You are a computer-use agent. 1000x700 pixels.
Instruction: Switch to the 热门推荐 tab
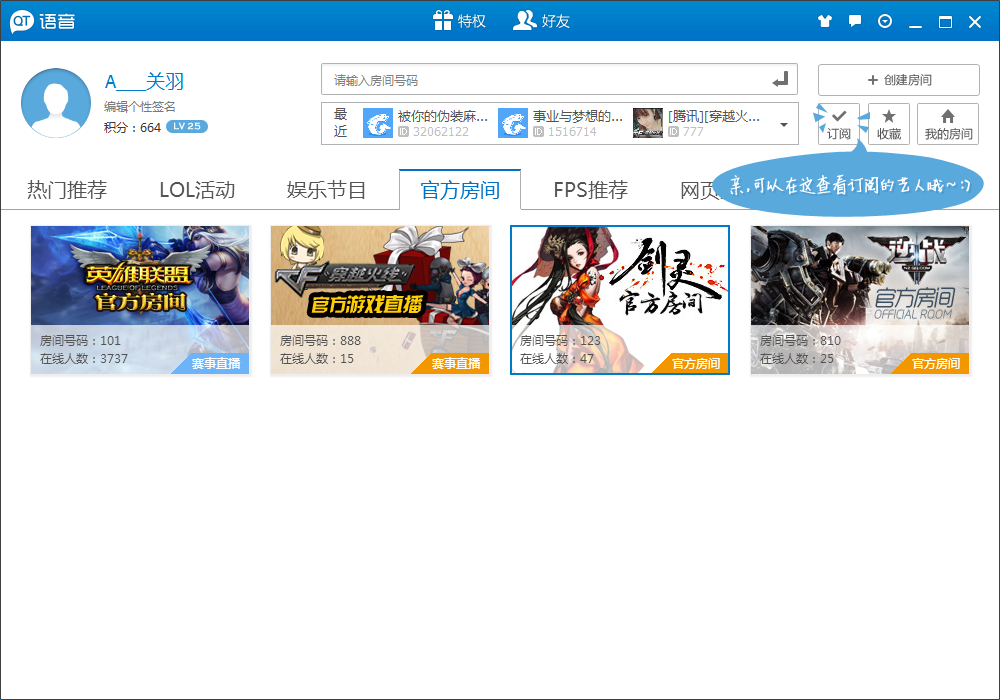(67, 190)
